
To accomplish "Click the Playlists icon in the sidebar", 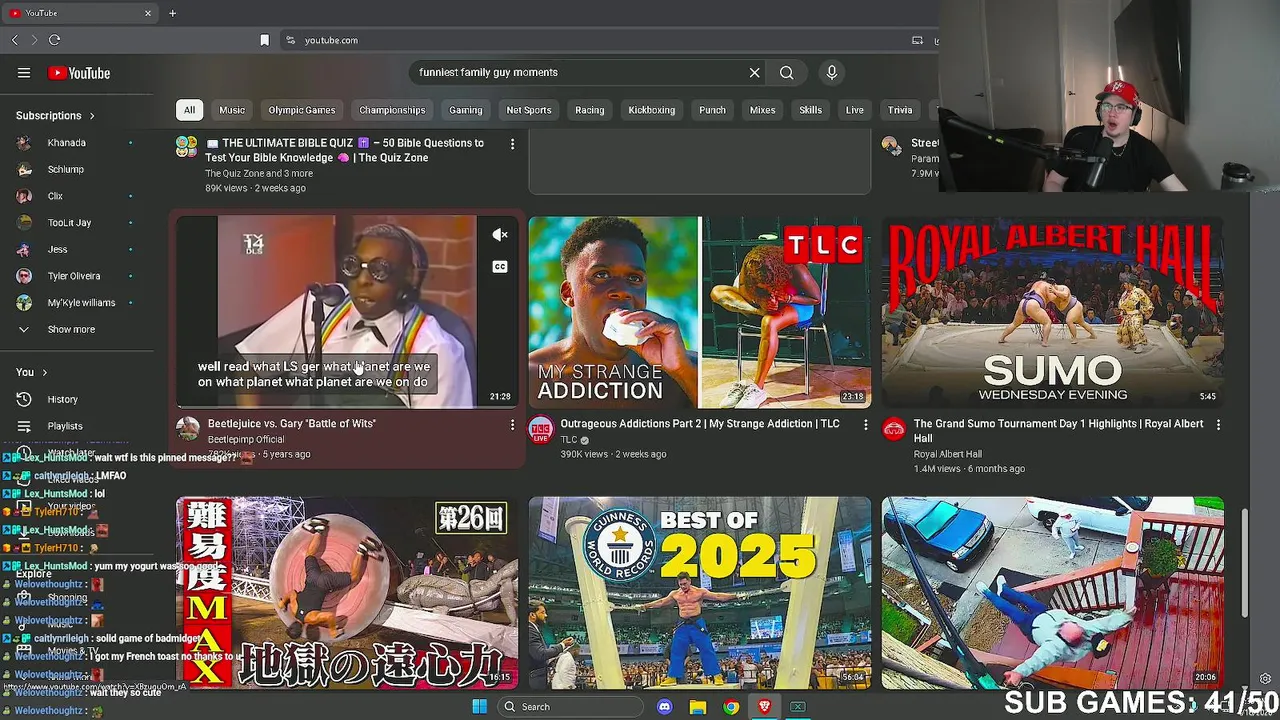I will [24, 426].
